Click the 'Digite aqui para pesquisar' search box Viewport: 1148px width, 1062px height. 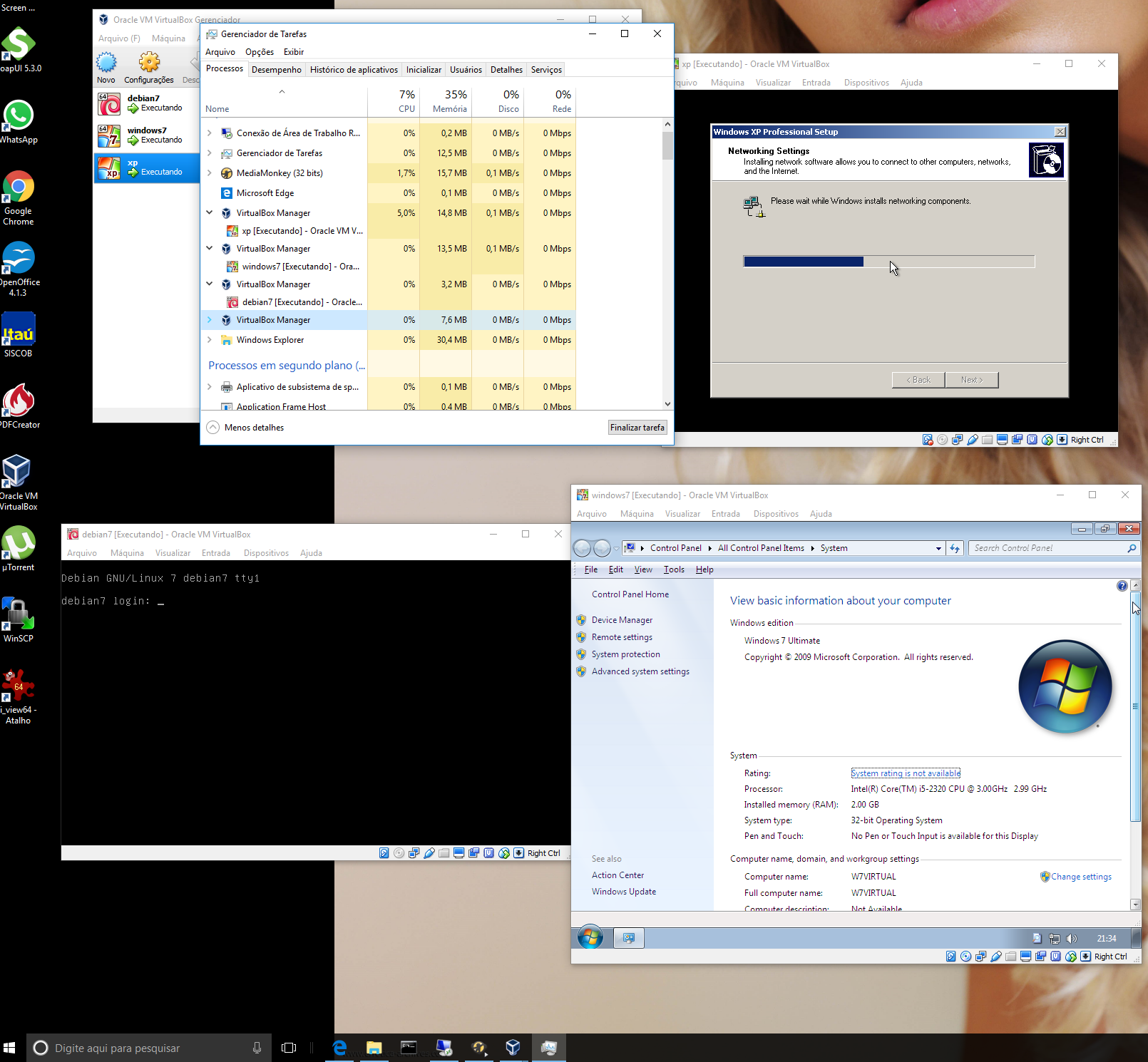click(149, 1048)
